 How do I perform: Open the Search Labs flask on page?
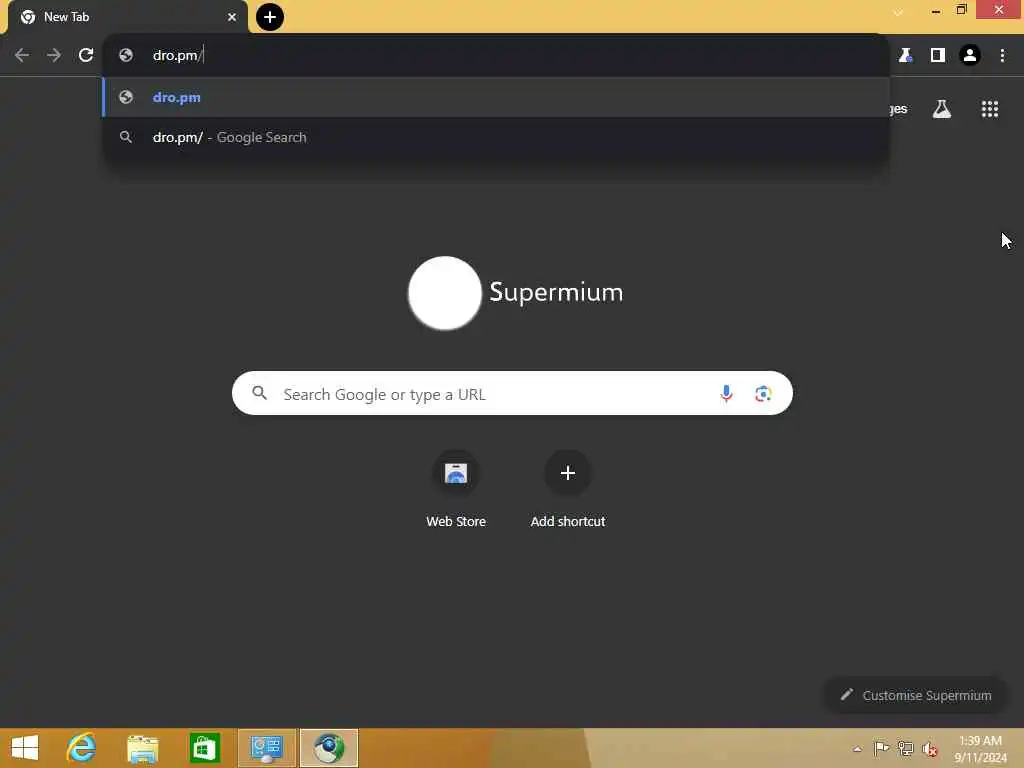942,109
